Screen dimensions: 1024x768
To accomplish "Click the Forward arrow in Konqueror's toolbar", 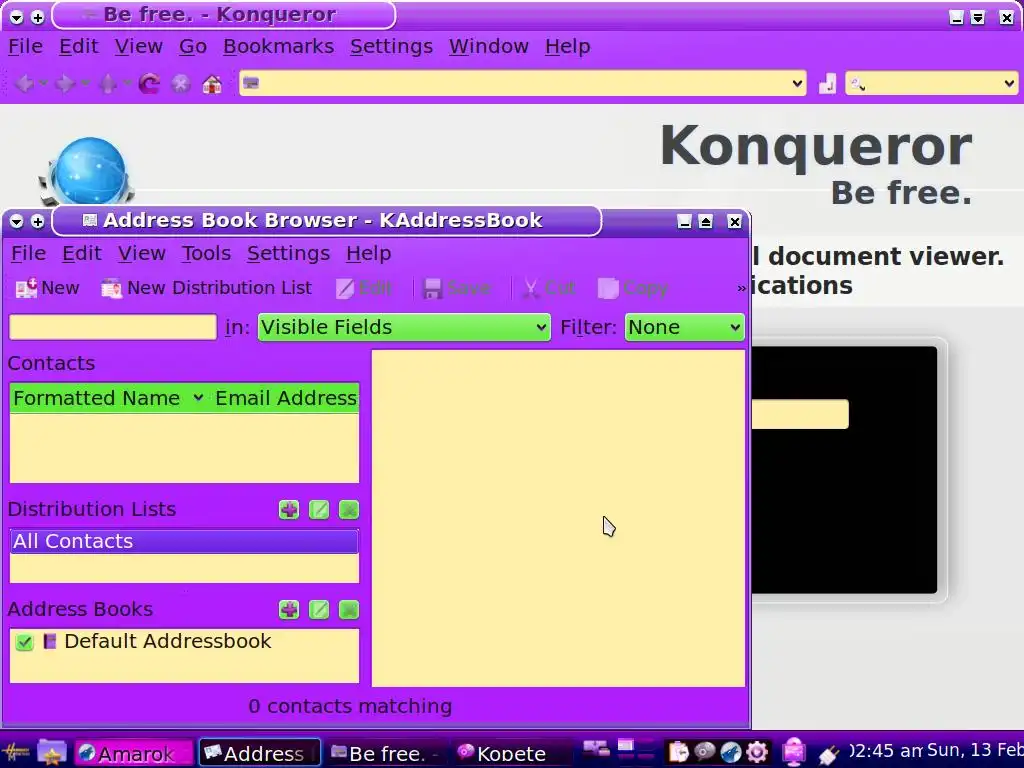I will click(x=65, y=84).
